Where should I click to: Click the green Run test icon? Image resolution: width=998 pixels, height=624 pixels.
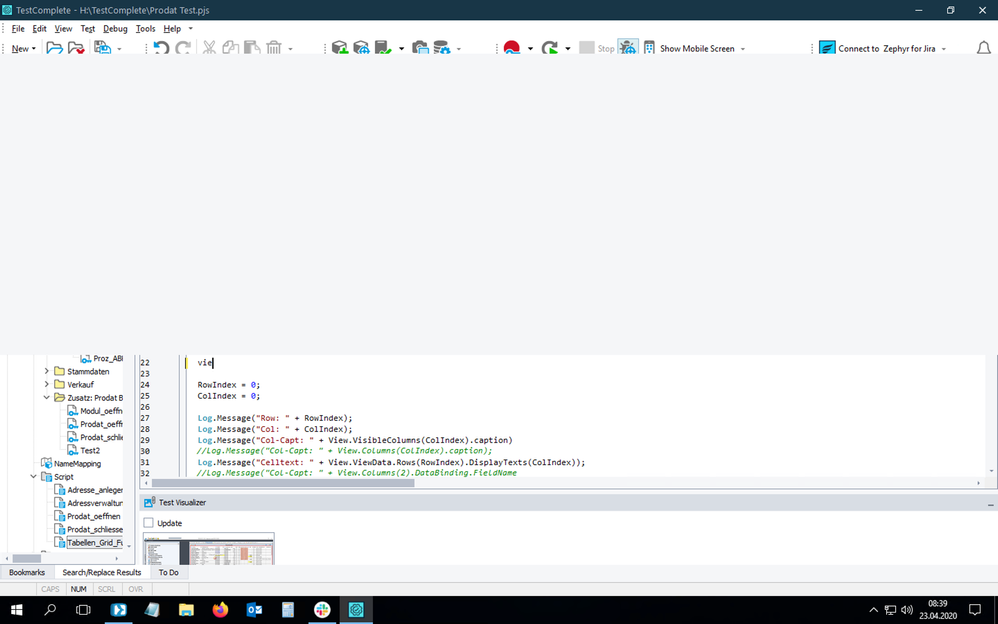click(x=549, y=48)
